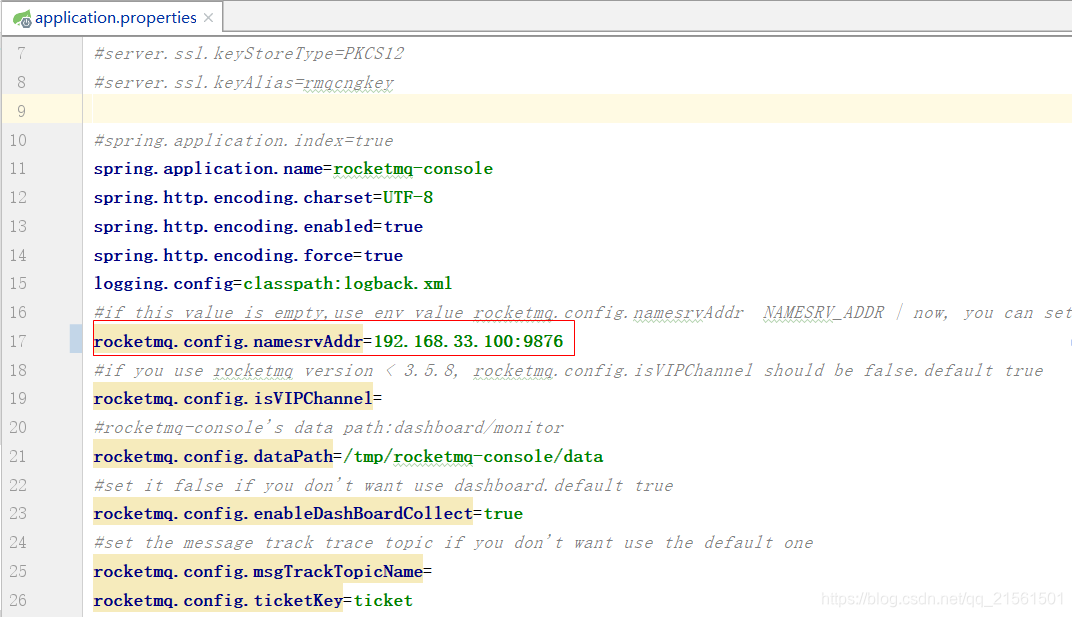Screen dimensions: 1072x617
Task: Click the spring.http.encoding.enabled key
Action: 233,226
